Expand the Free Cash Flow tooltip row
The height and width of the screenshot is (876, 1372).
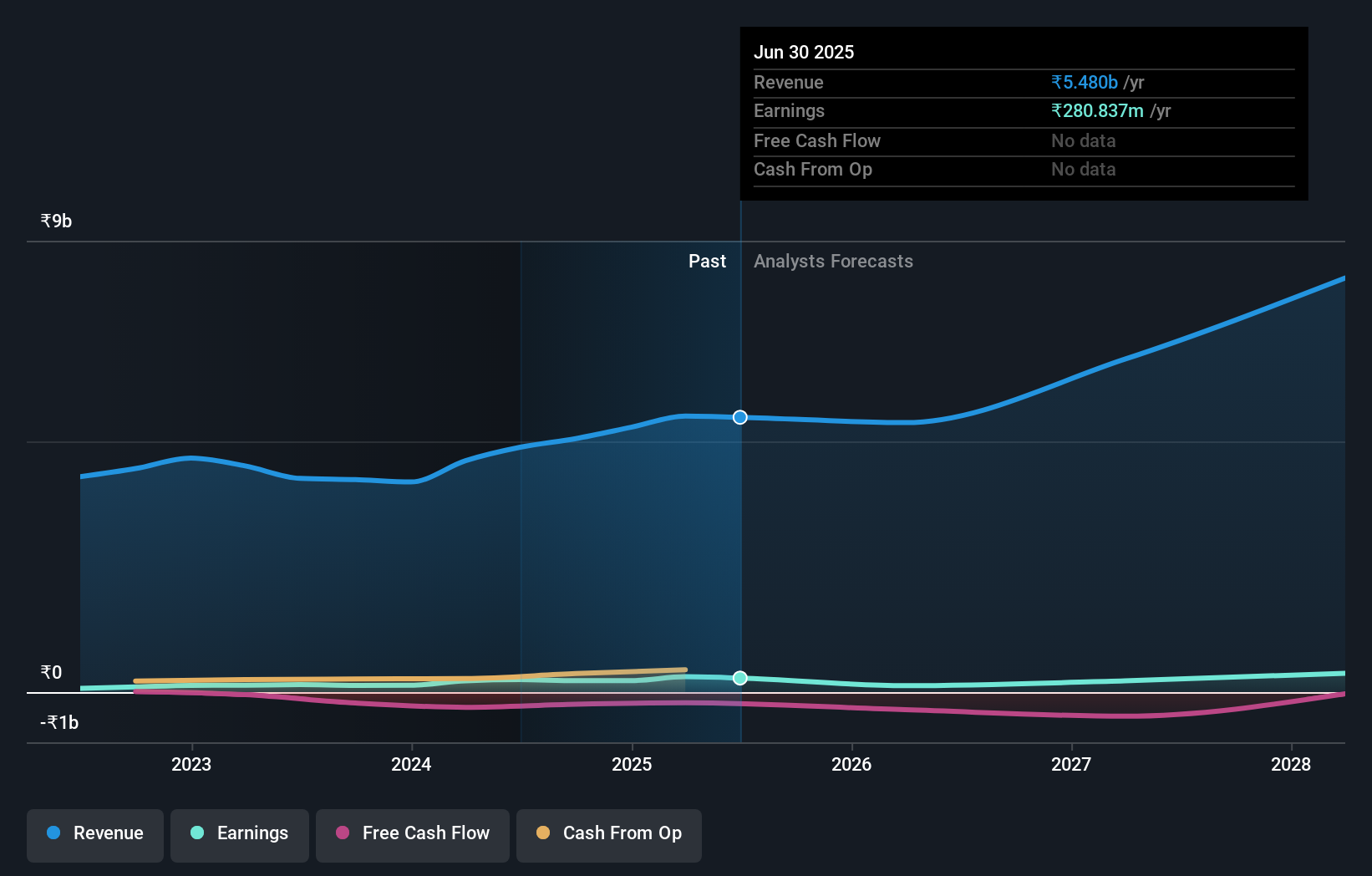[x=817, y=140]
